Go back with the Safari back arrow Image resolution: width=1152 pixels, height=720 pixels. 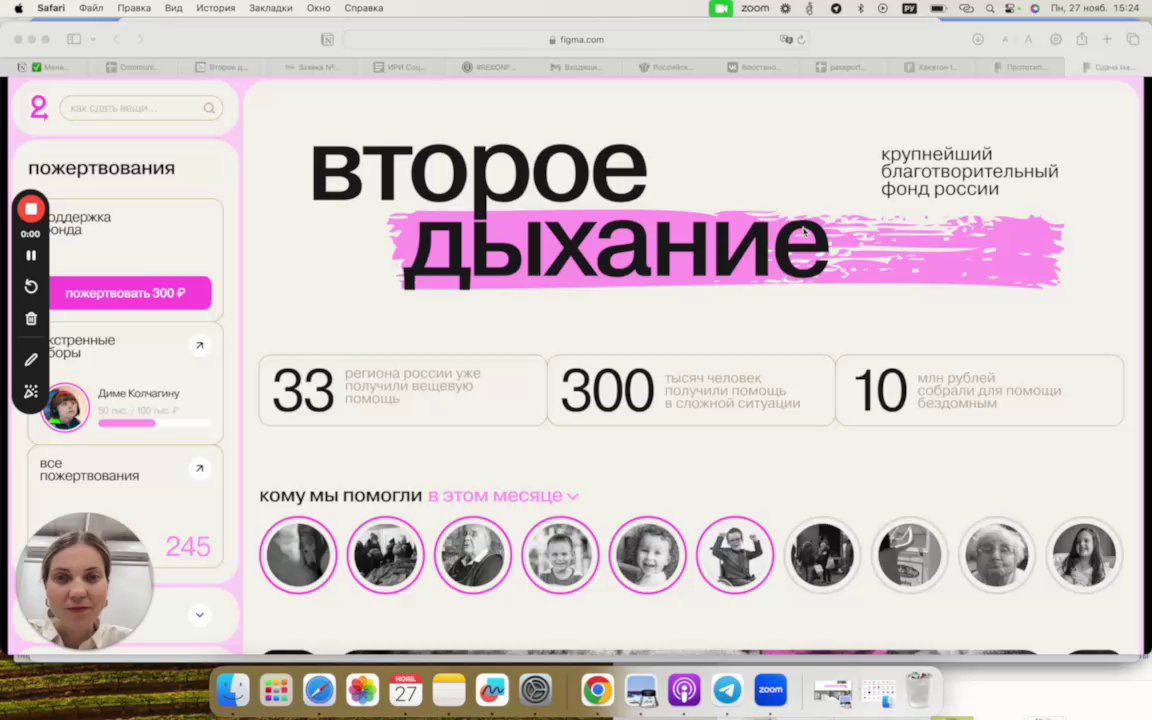tap(116, 39)
